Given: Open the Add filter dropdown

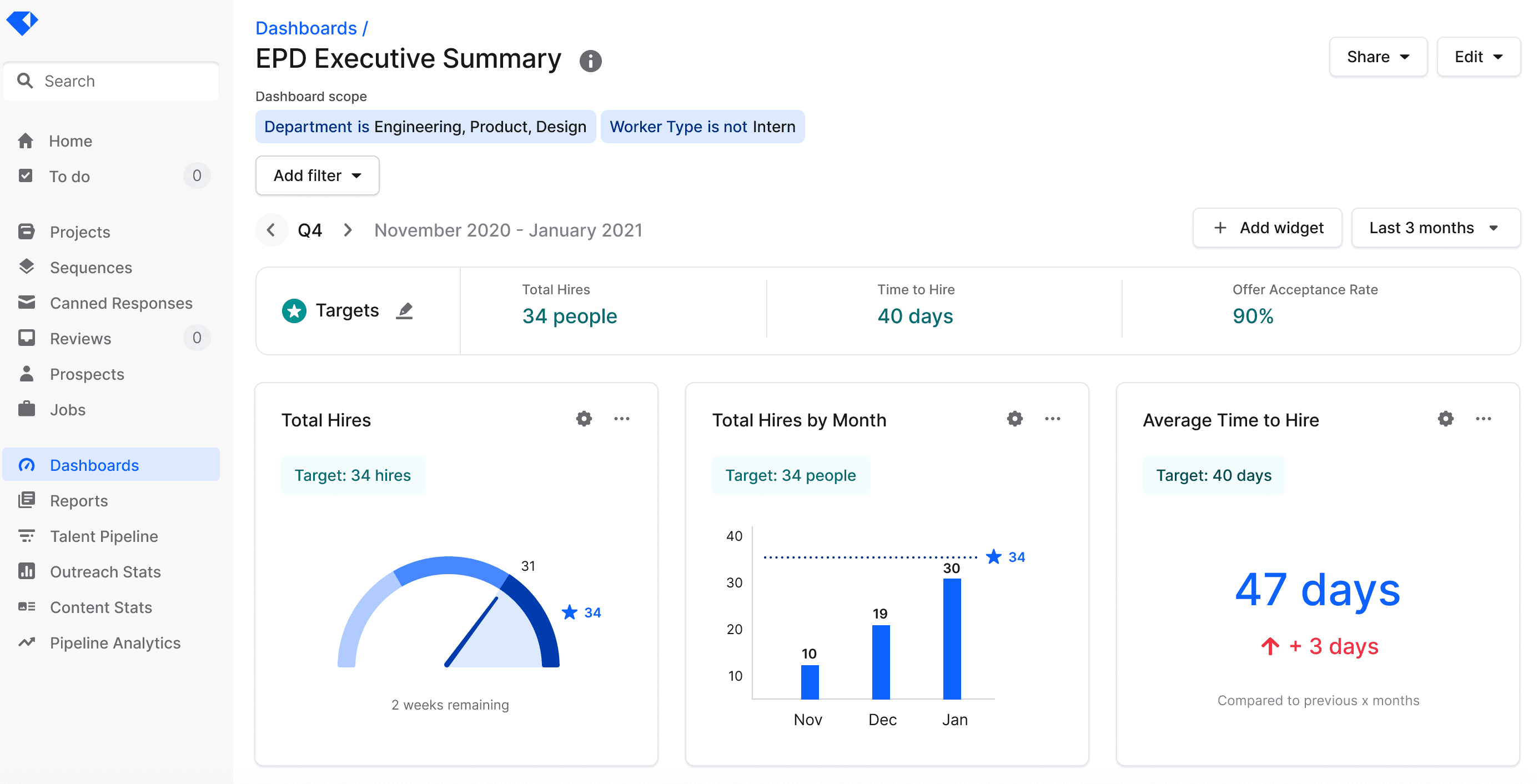Looking at the screenshot, I should coord(317,175).
